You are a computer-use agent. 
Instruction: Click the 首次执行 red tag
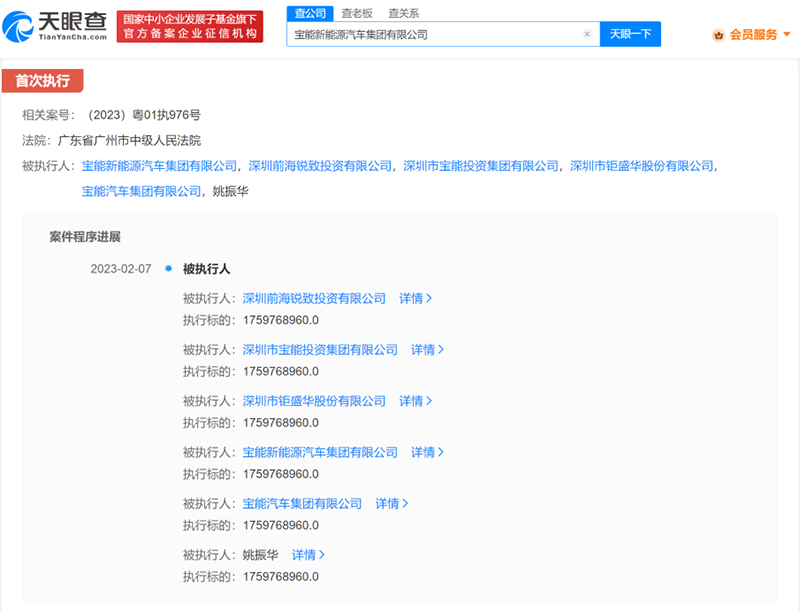(x=43, y=81)
